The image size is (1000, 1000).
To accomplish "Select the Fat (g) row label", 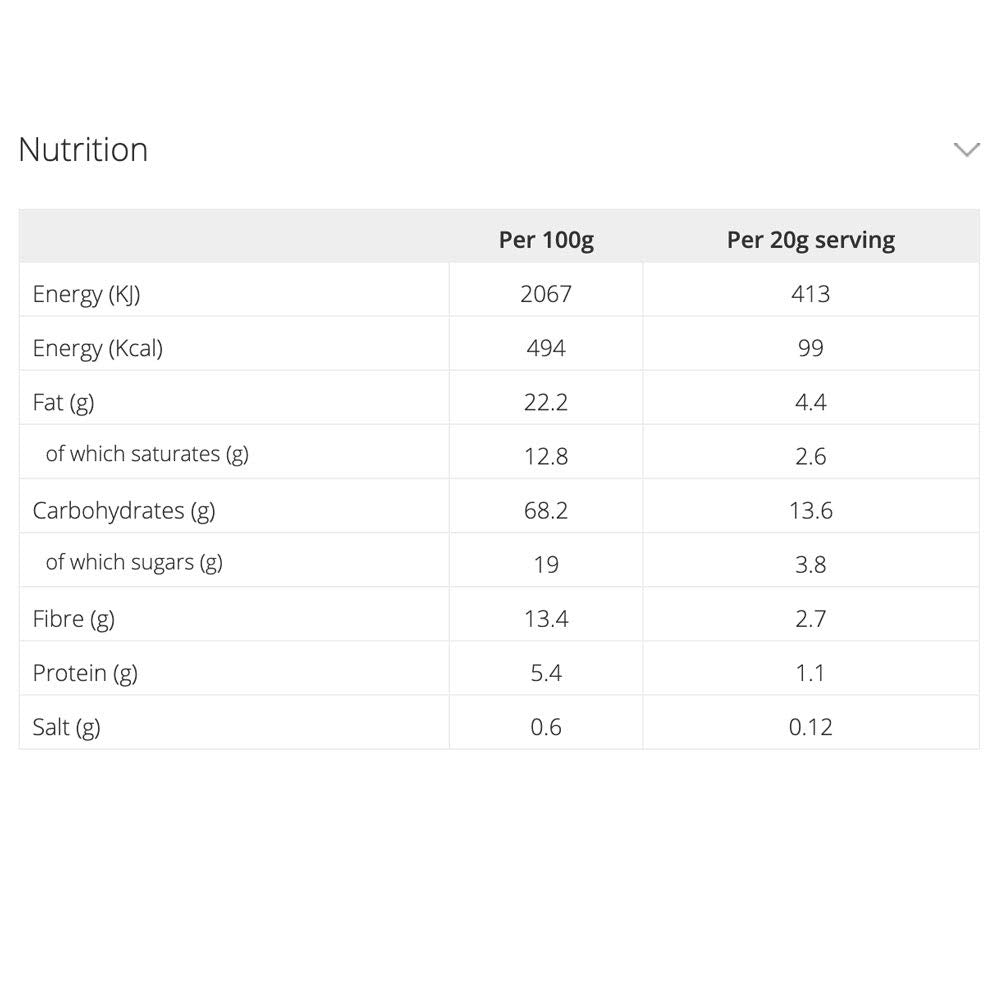I will 63,402.
